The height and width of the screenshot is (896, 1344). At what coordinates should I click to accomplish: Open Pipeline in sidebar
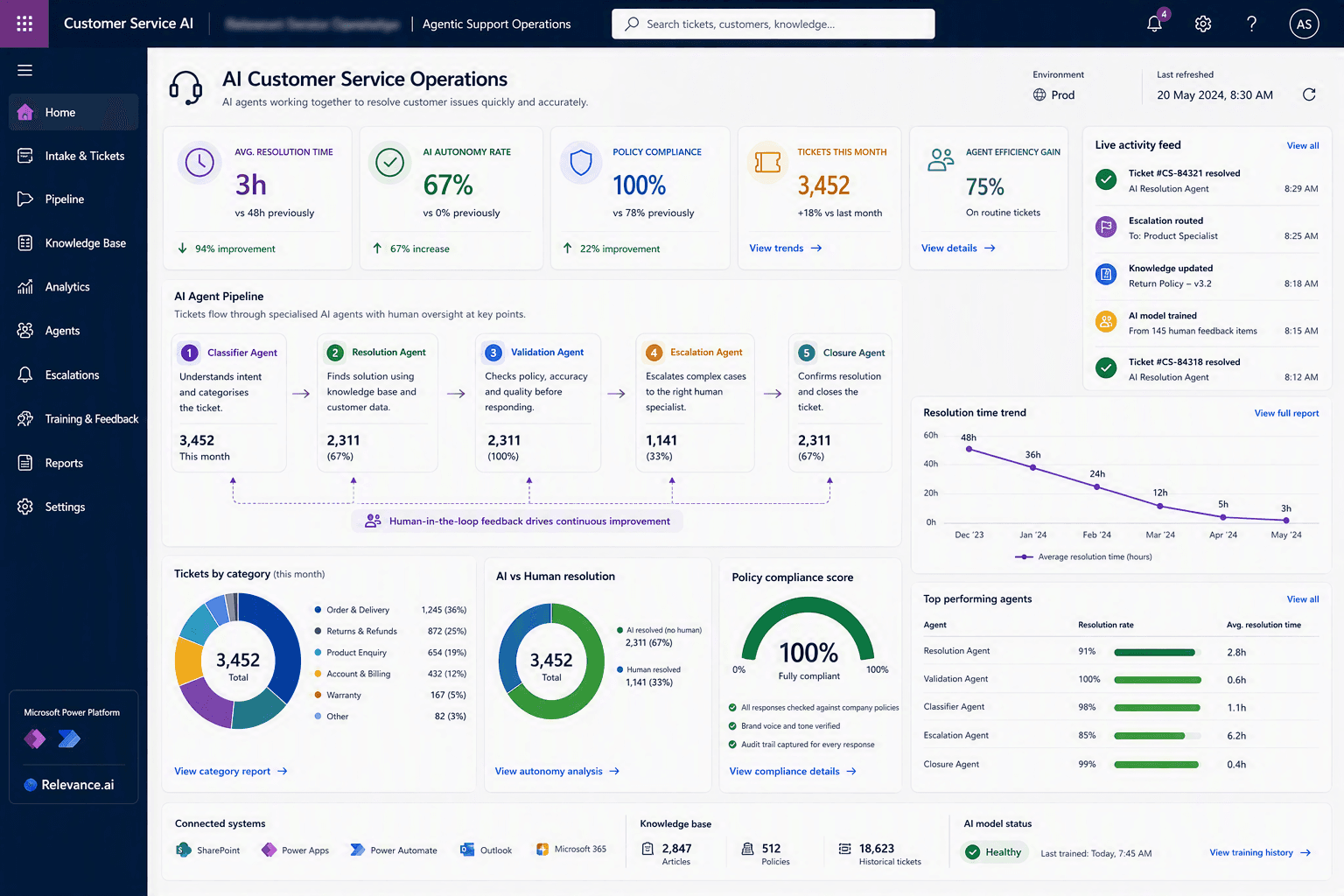click(x=73, y=199)
